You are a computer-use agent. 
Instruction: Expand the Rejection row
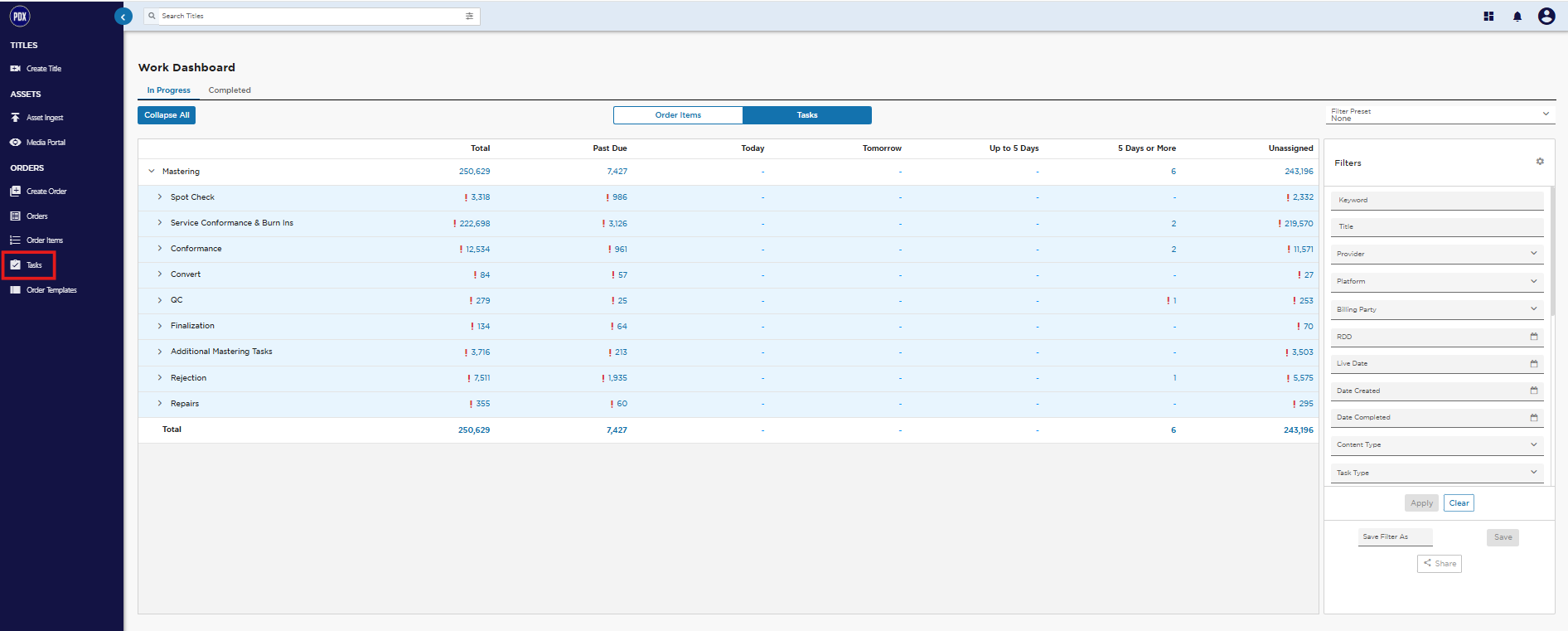tap(160, 378)
